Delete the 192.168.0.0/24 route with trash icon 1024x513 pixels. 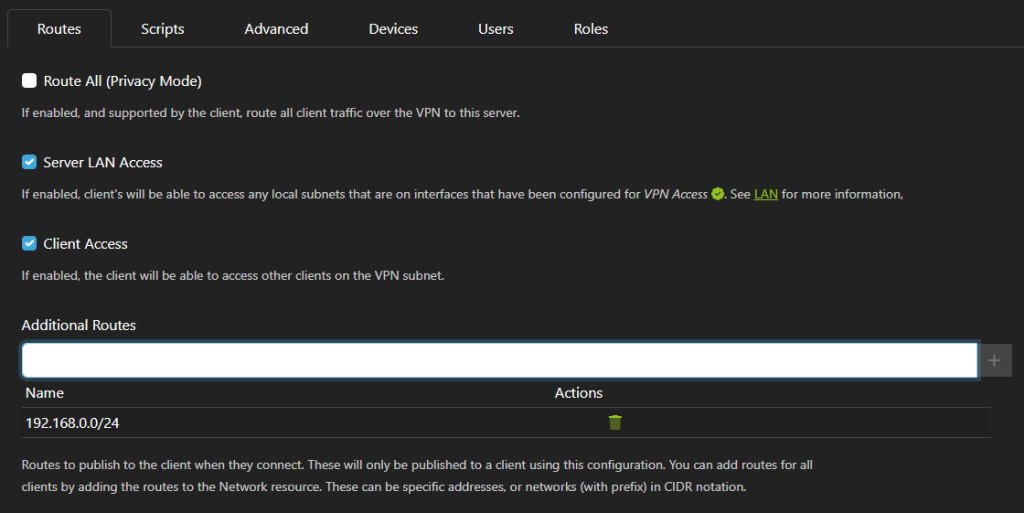pos(615,422)
